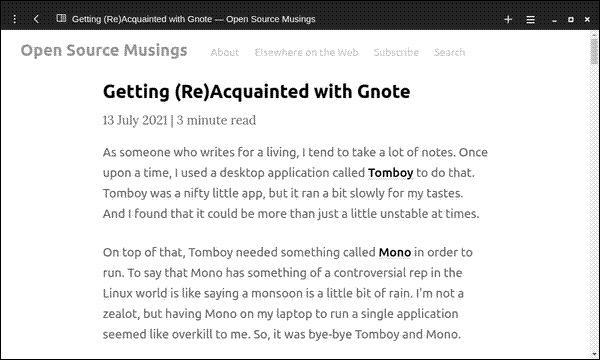This screenshot has width=600, height=360.
Task: Open Elsewhere on the Web page
Action: coord(307,52)
